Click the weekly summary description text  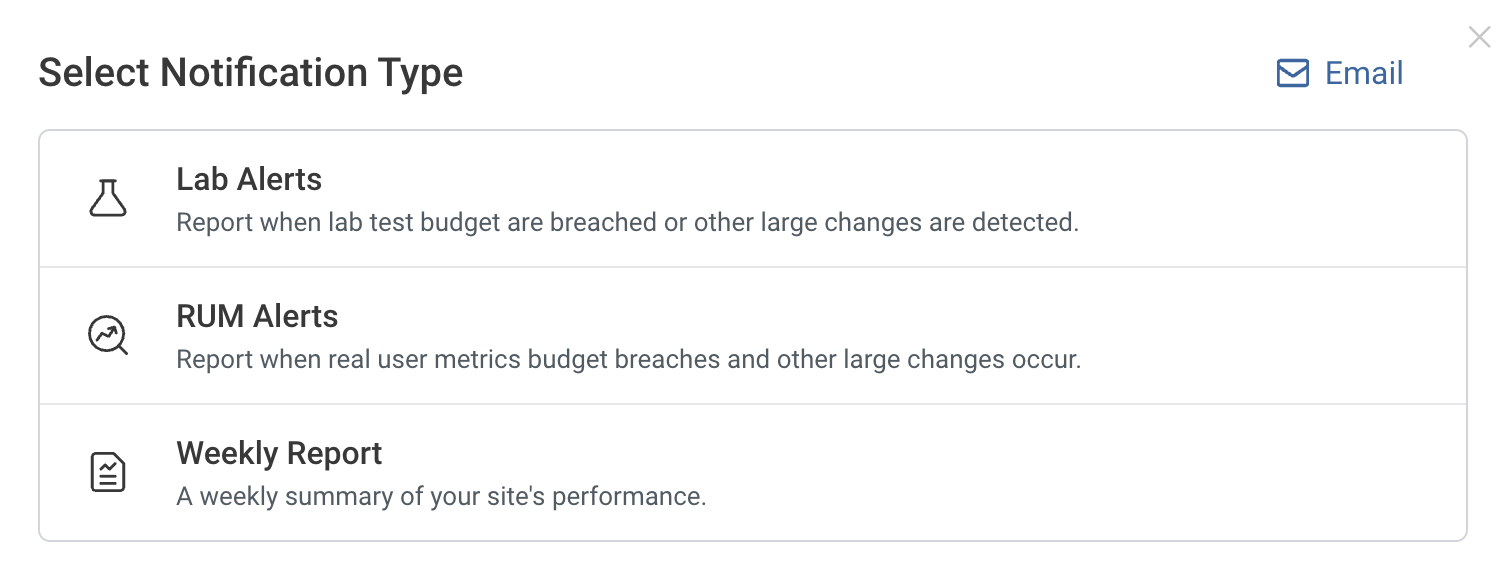coord(441,496)
